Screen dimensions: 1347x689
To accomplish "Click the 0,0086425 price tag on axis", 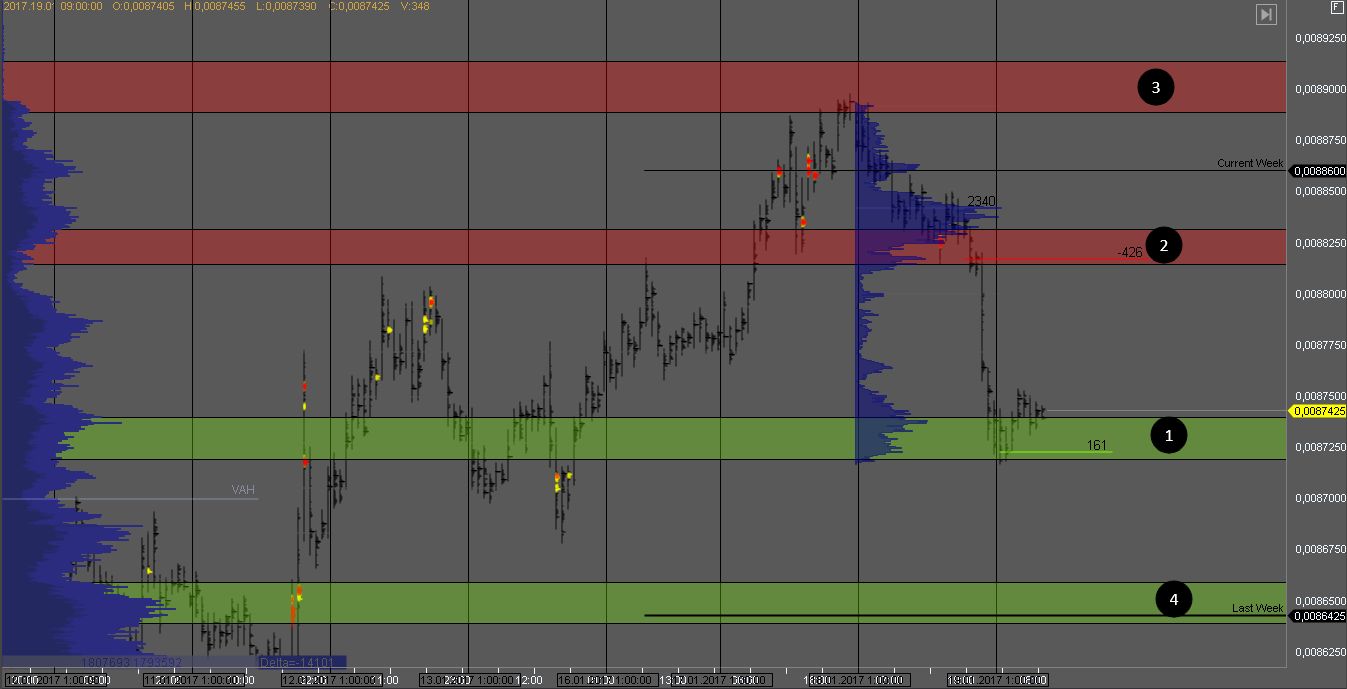I will pos(1318,616).
